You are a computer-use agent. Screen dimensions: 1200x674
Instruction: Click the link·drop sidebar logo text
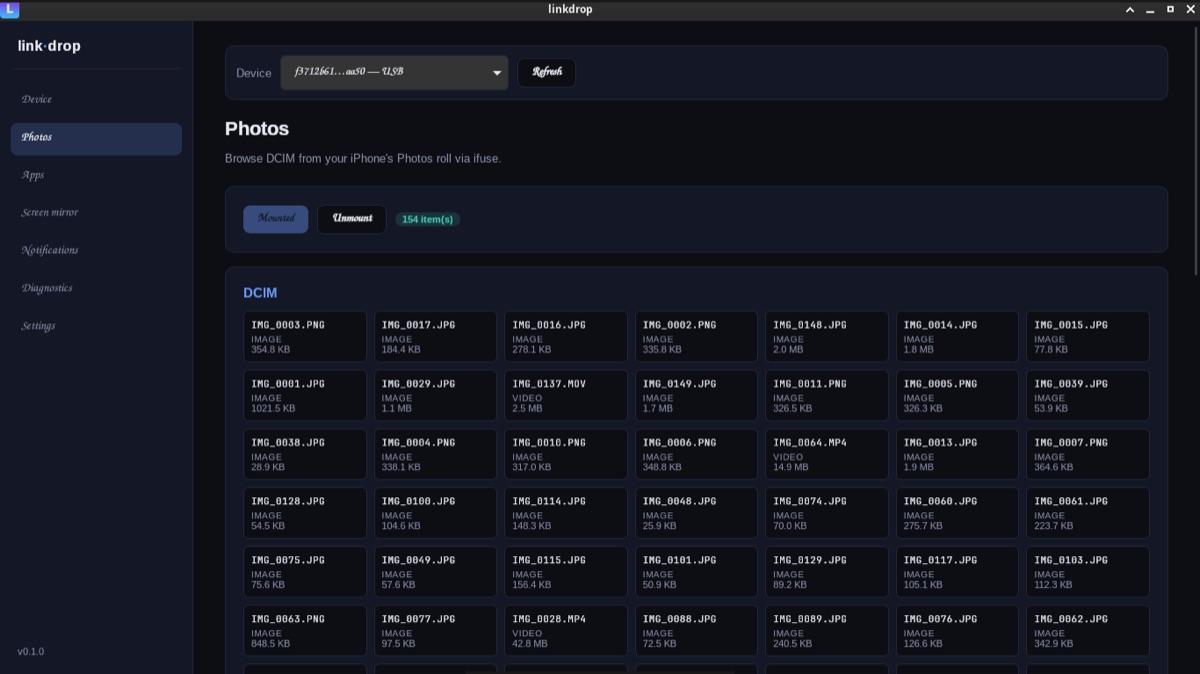[49, 46]
